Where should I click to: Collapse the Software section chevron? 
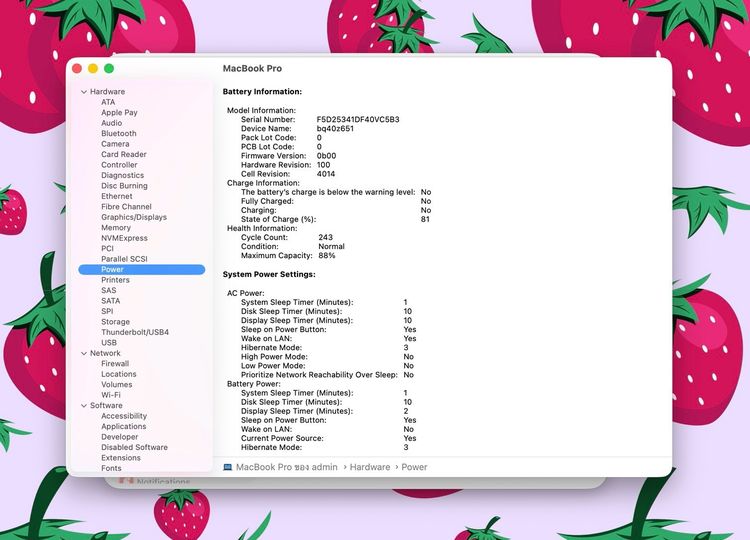pos(84,406)
